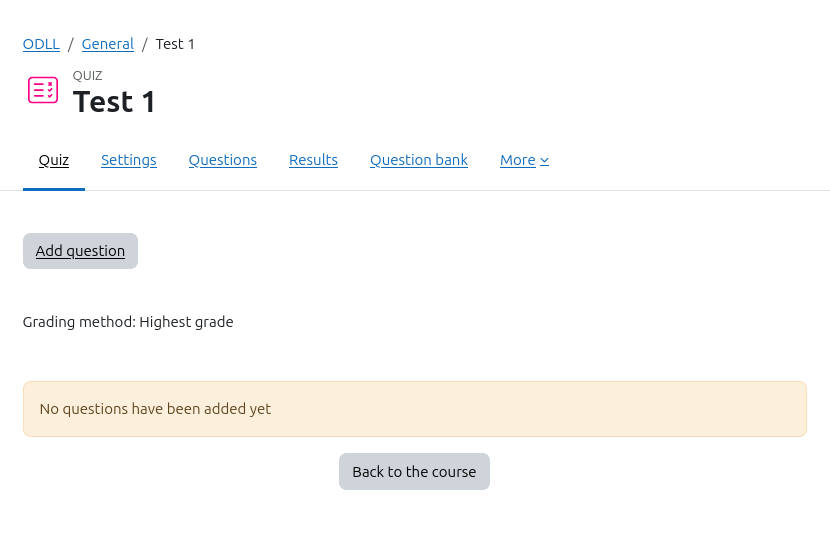Click the small QUIZ label above the title
The image size is (830, 546).
pos(88,75)
